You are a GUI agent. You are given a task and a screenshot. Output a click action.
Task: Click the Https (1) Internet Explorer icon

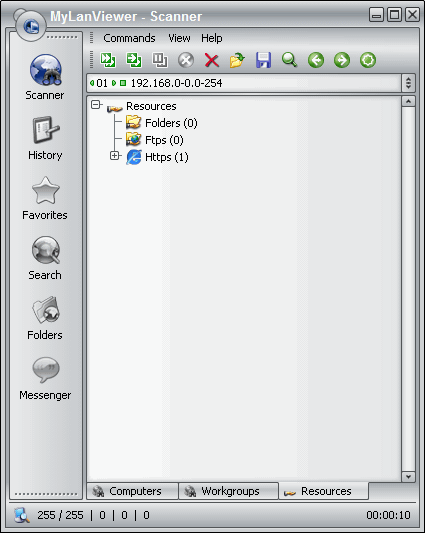click(x=134, y=157)
